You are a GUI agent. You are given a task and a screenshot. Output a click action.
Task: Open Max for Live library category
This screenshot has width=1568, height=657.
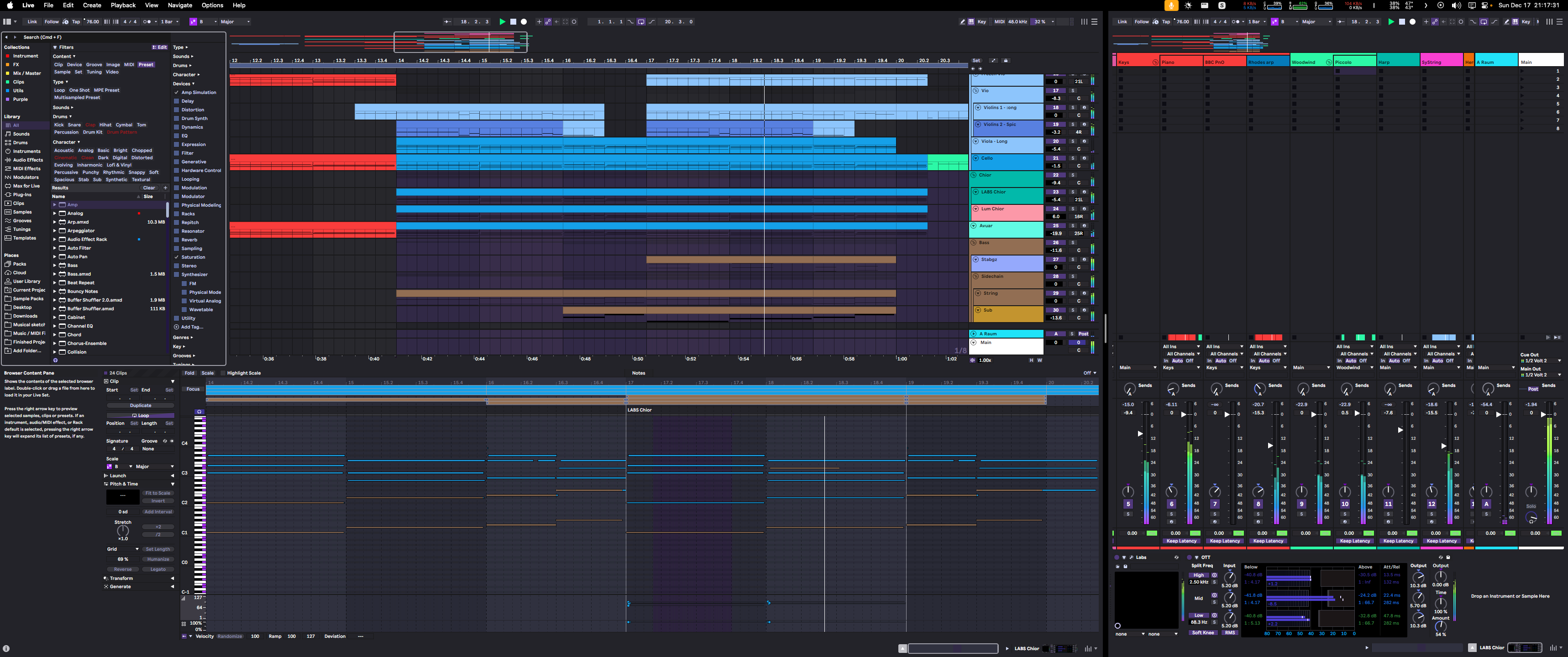pos(26,186)
